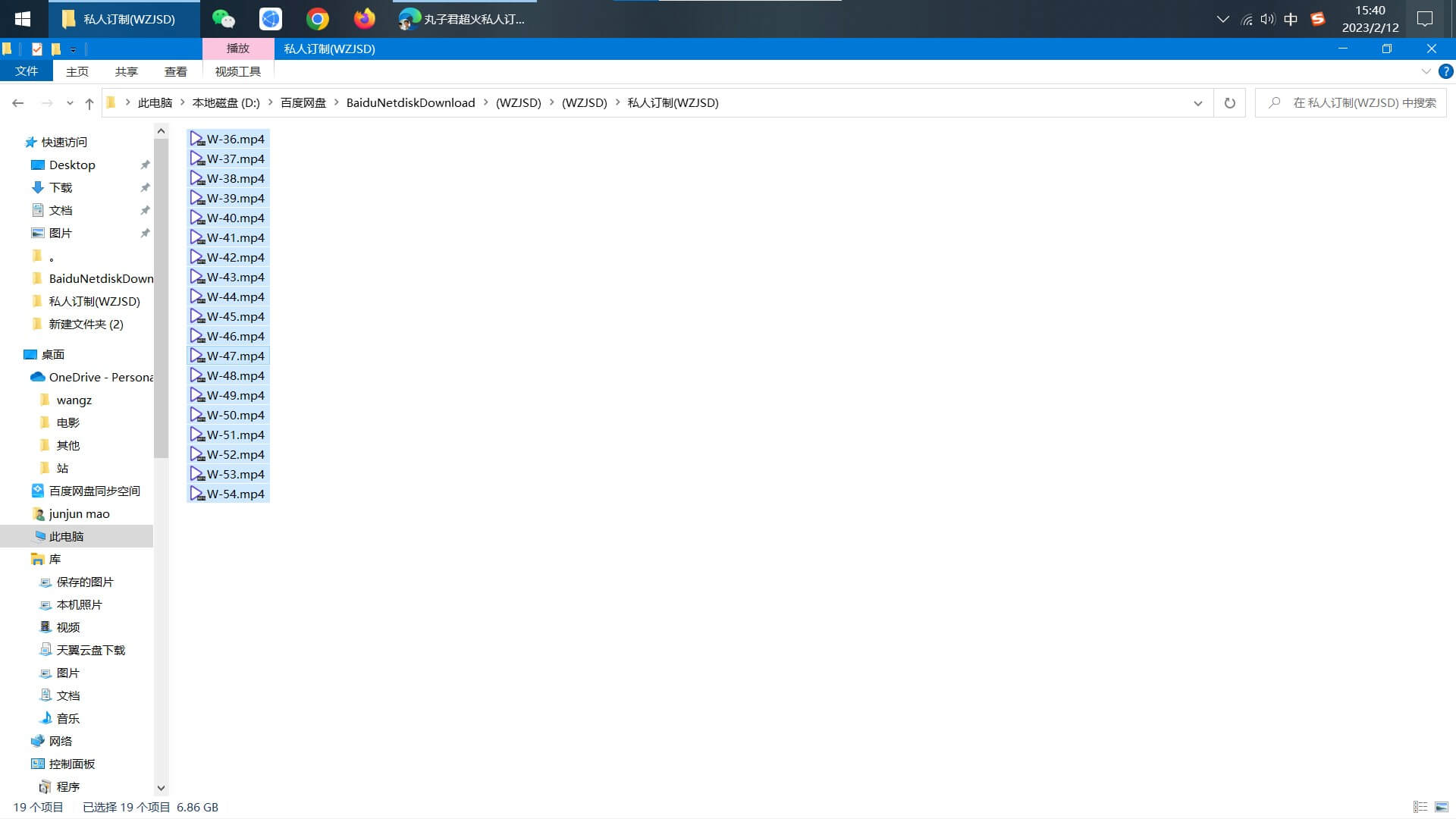This screenshot has height=819, width=1456.
Task: Switch to large thumbnails view icon
Action: click(1442, 807)
